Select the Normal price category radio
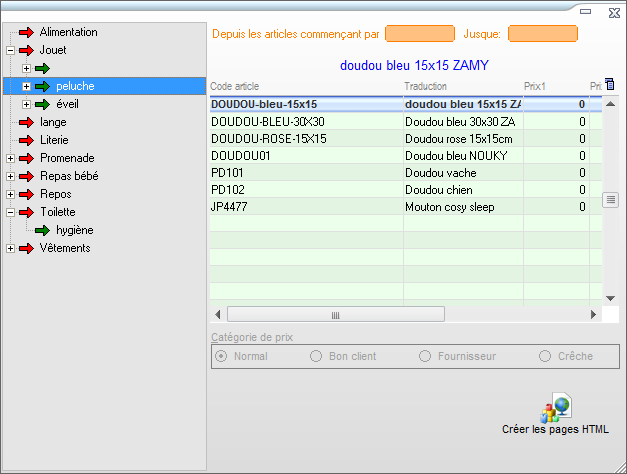627x474 pixels. (221, 356)
